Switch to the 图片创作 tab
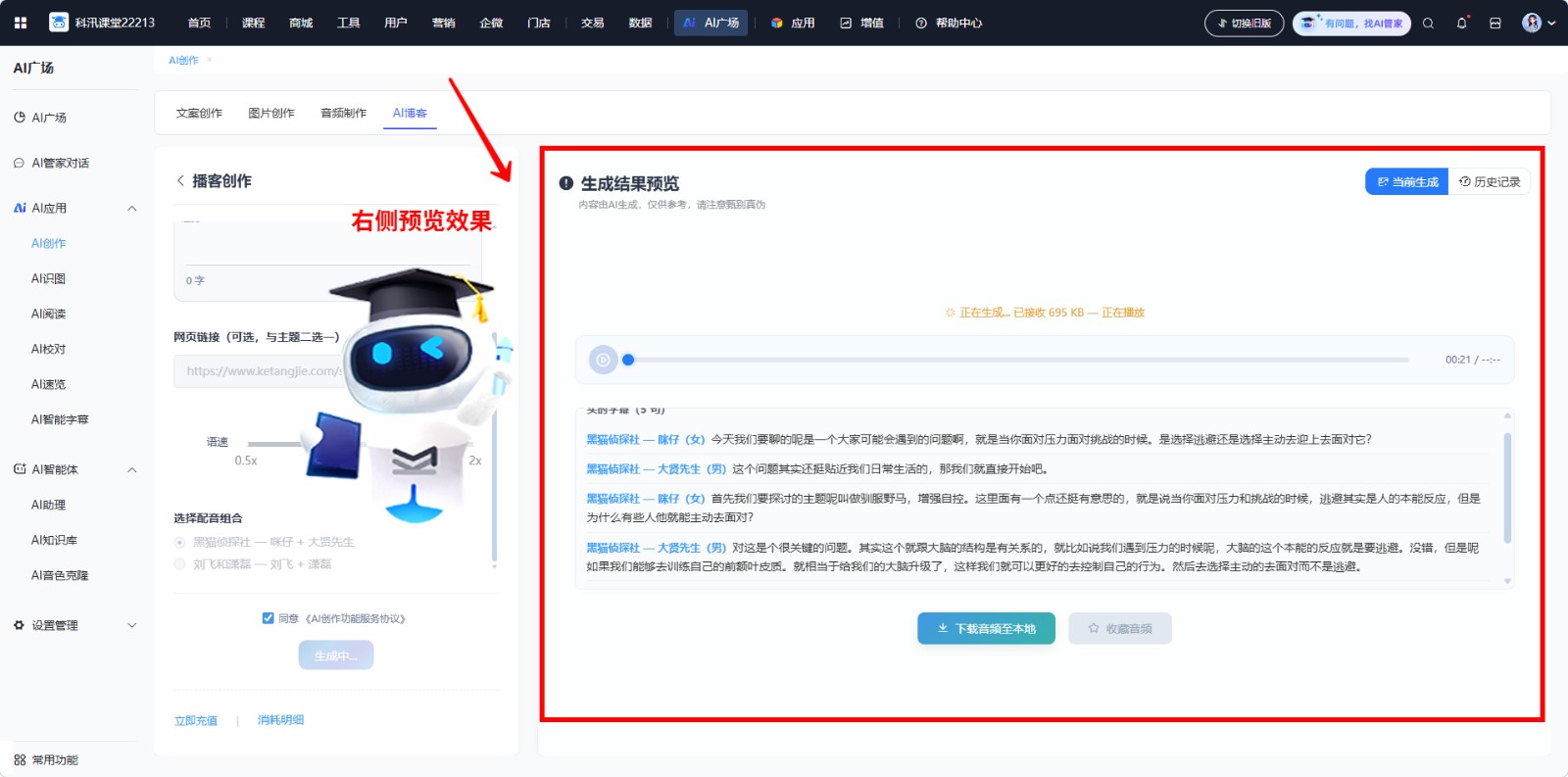This screenshot has height=777, width=1568. coord(271,114)
